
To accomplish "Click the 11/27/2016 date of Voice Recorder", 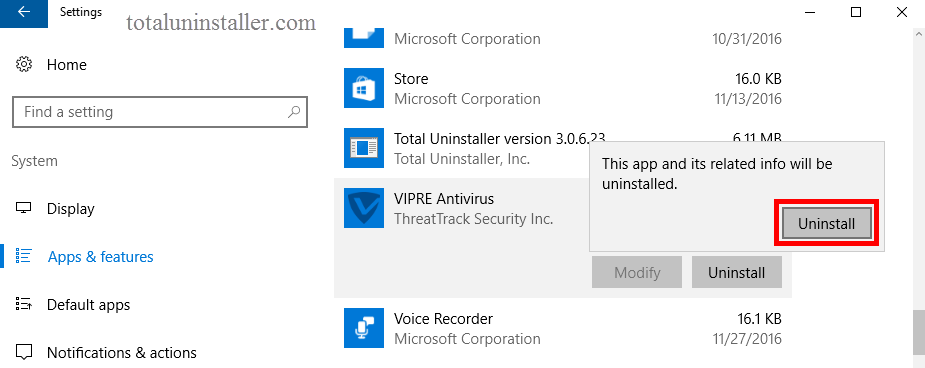I will pyautogui.click(x=747, y=339).
